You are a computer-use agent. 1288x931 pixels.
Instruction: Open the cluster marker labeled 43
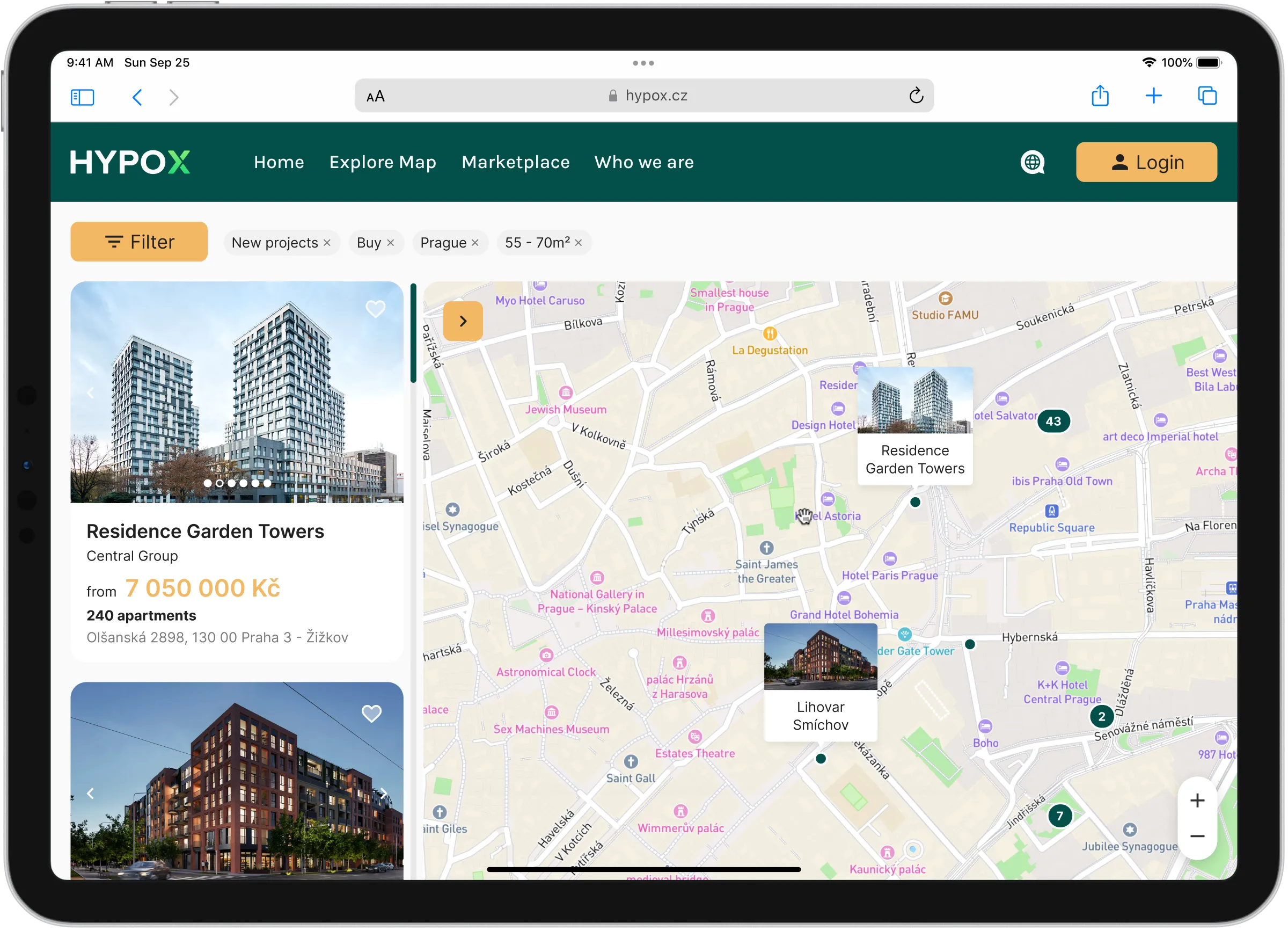pos(1055,421)
